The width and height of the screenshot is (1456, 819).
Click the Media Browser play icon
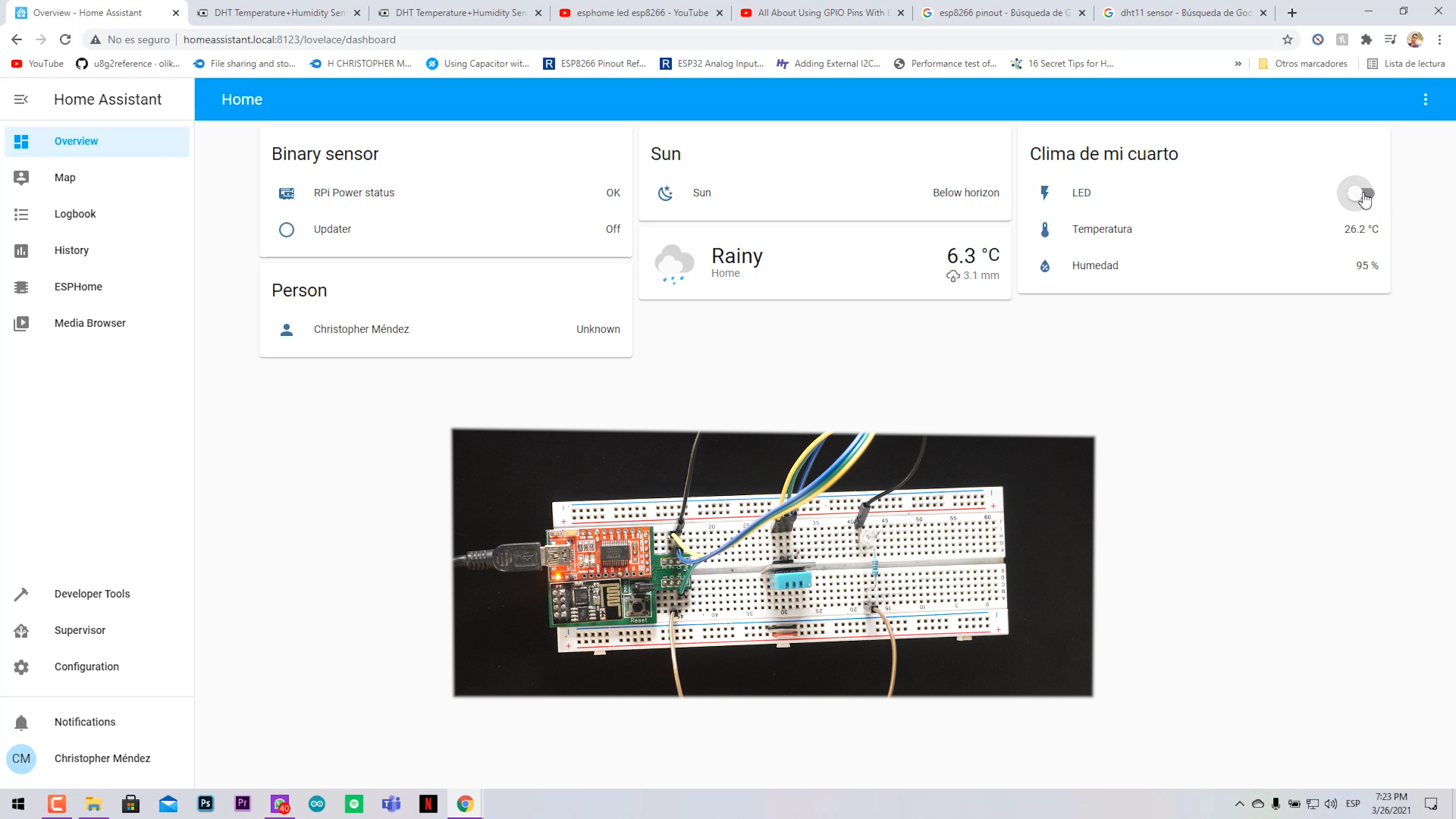point(21,323)
